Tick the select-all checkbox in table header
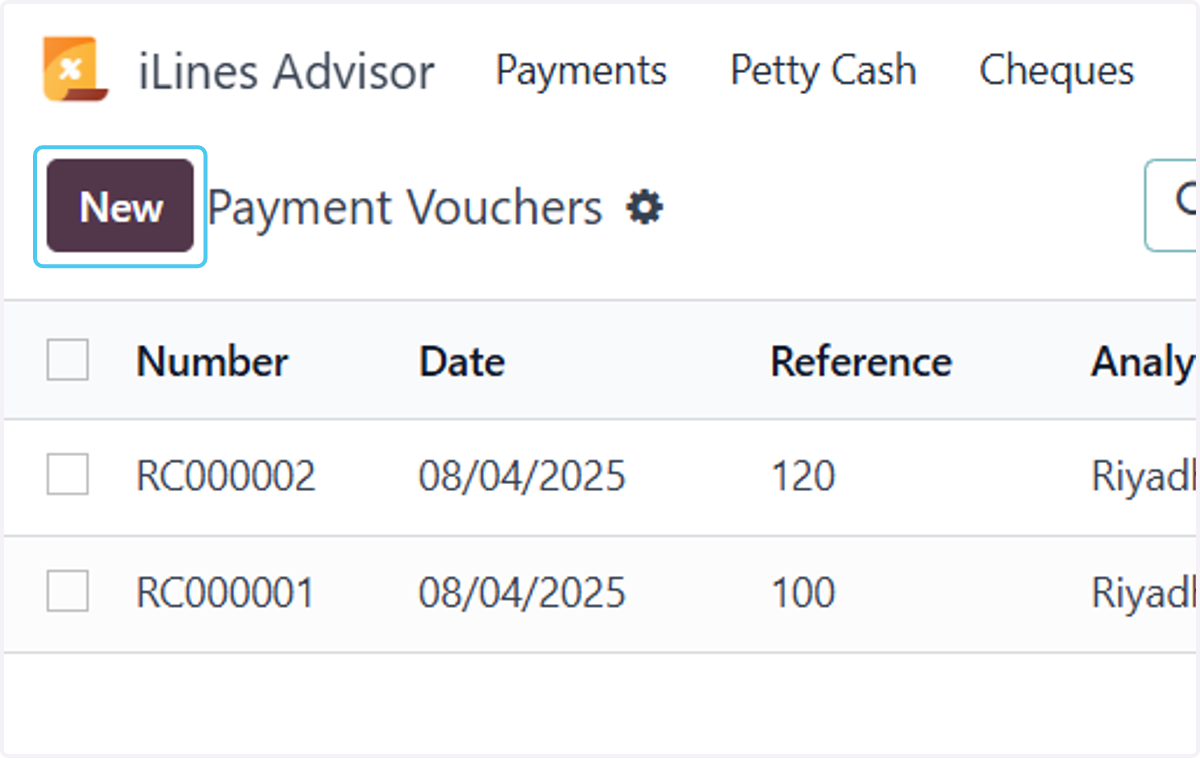This screenshot has width=1200, height=758. [68, 360]
